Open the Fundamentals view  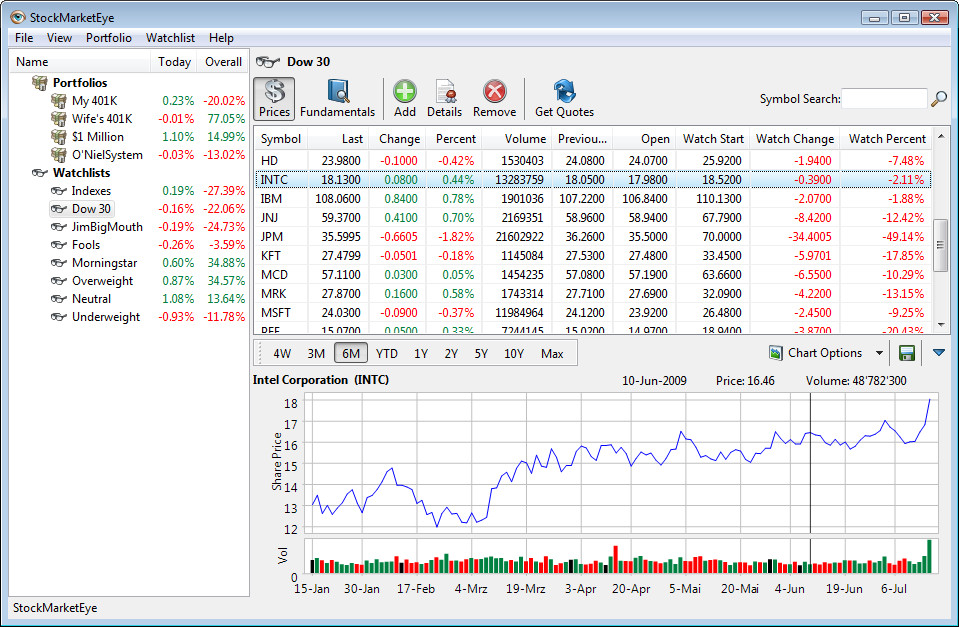tap(338, 98)
